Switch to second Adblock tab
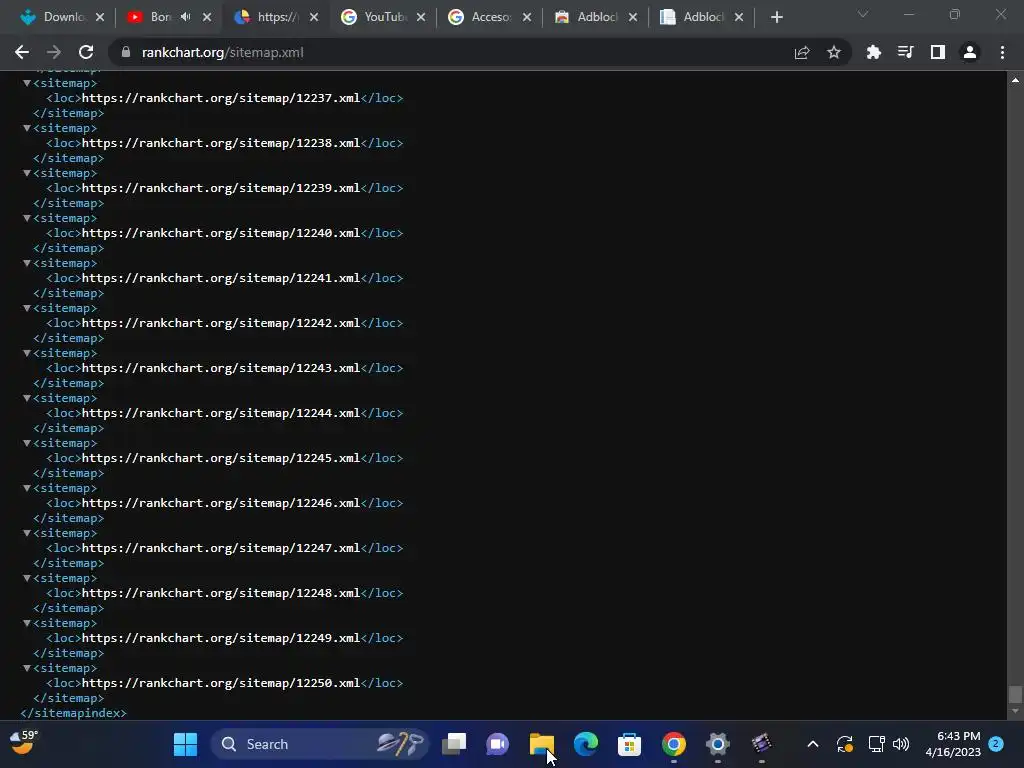Image resolution: width=1024 pixels, height=768 pixels. [x=703, y=17]
